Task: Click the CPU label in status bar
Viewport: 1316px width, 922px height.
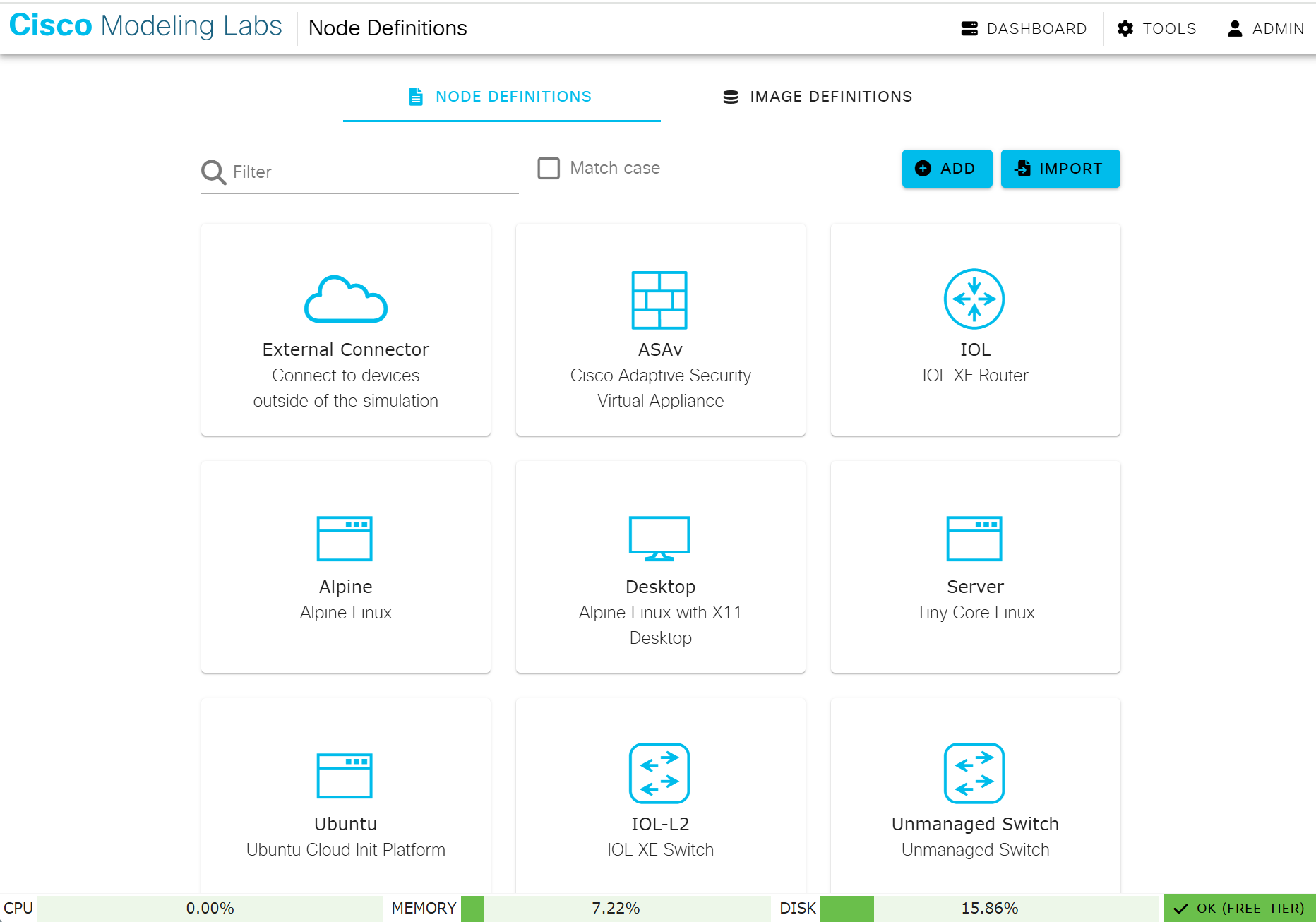Action: (x=18, y=909)
